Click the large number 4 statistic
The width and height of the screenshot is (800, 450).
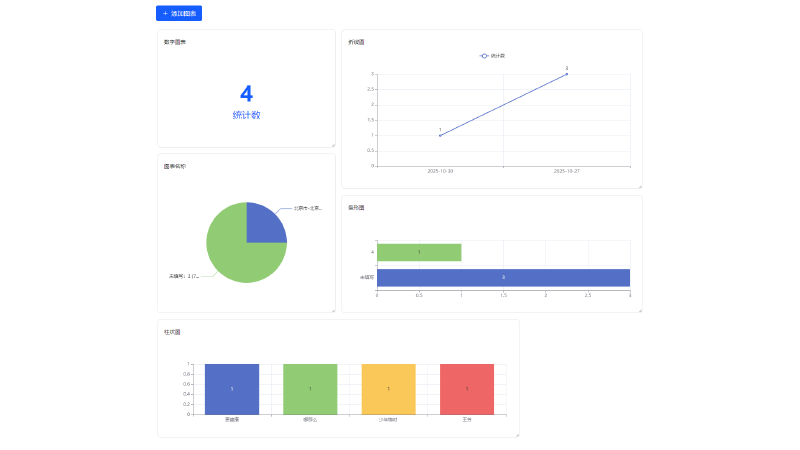(x=246, y=94)
